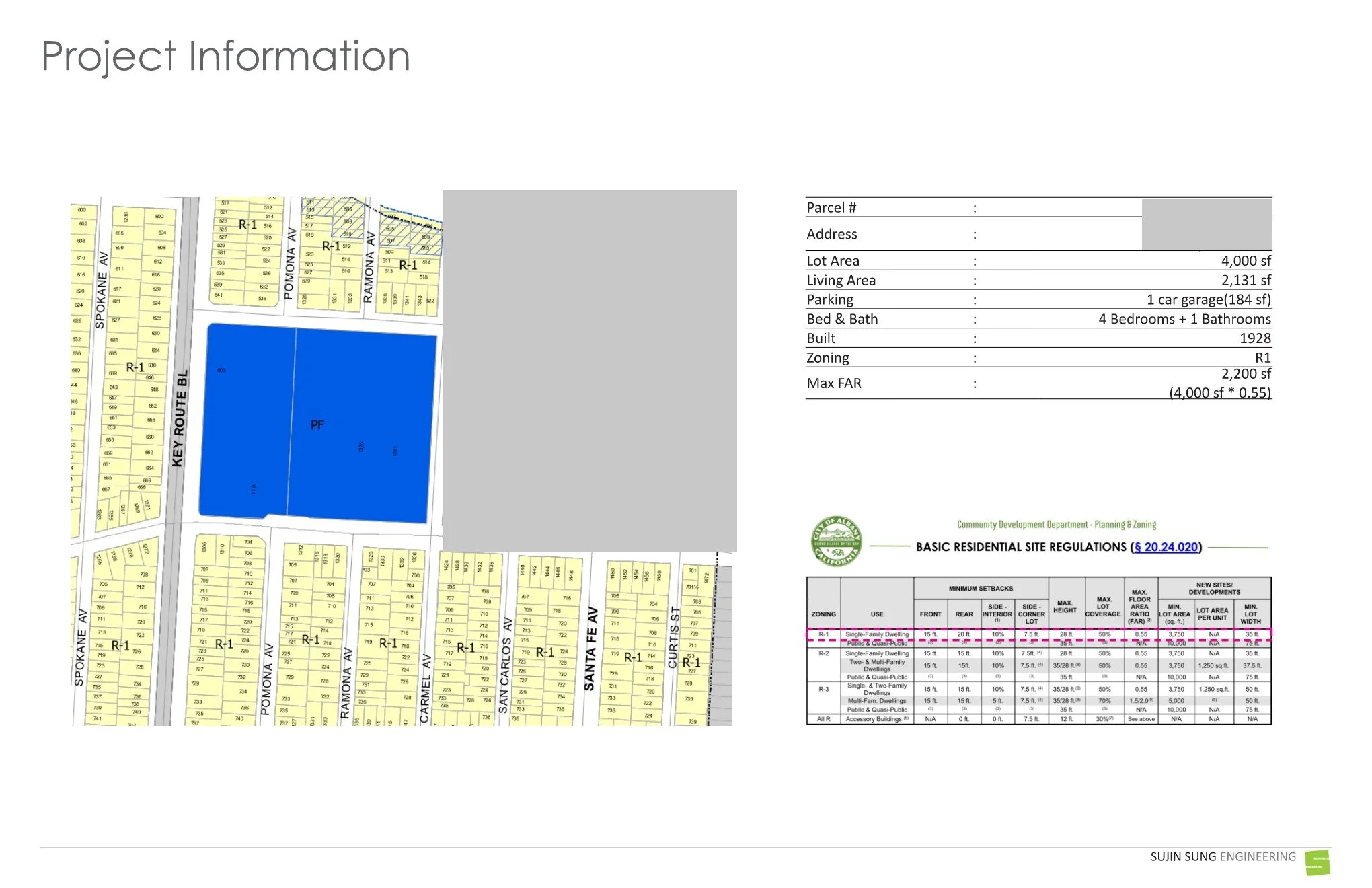Viewport: 1372px width, 888px height.
Task: Click the Accessory Buildings row label
Action: 878,719
